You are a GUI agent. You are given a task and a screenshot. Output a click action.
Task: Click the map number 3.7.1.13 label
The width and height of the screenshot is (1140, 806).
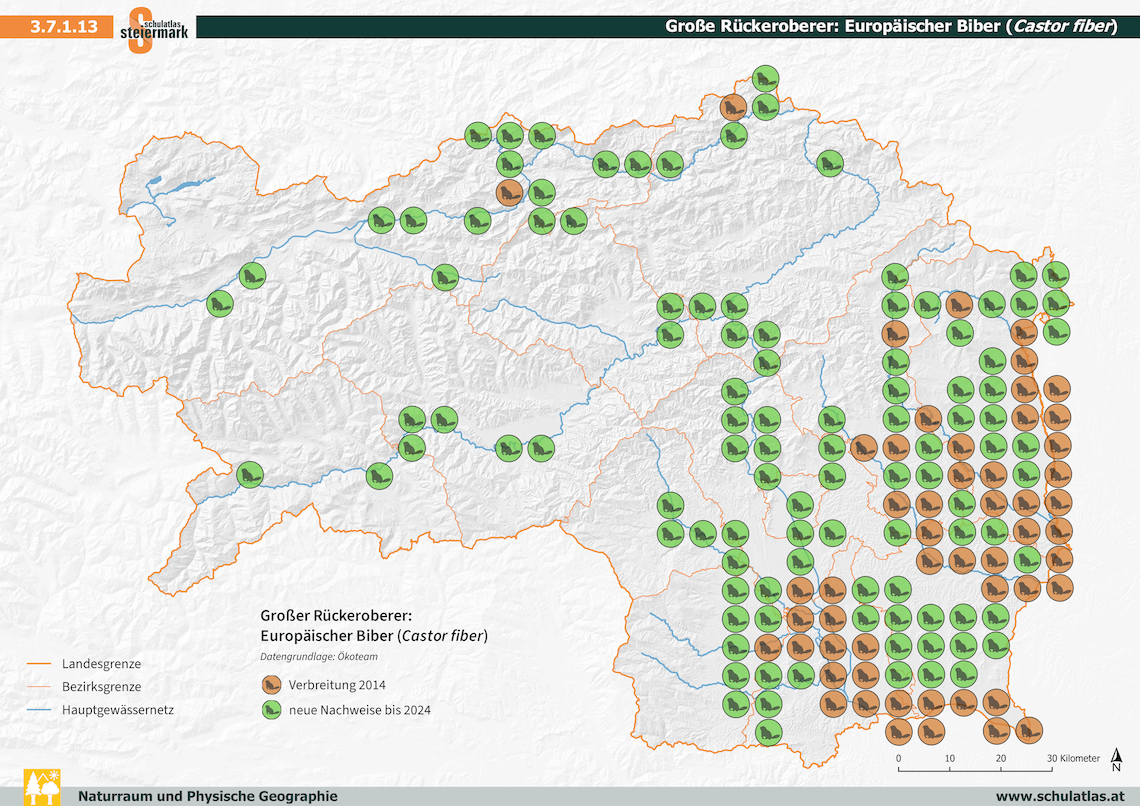click(63, 26)
